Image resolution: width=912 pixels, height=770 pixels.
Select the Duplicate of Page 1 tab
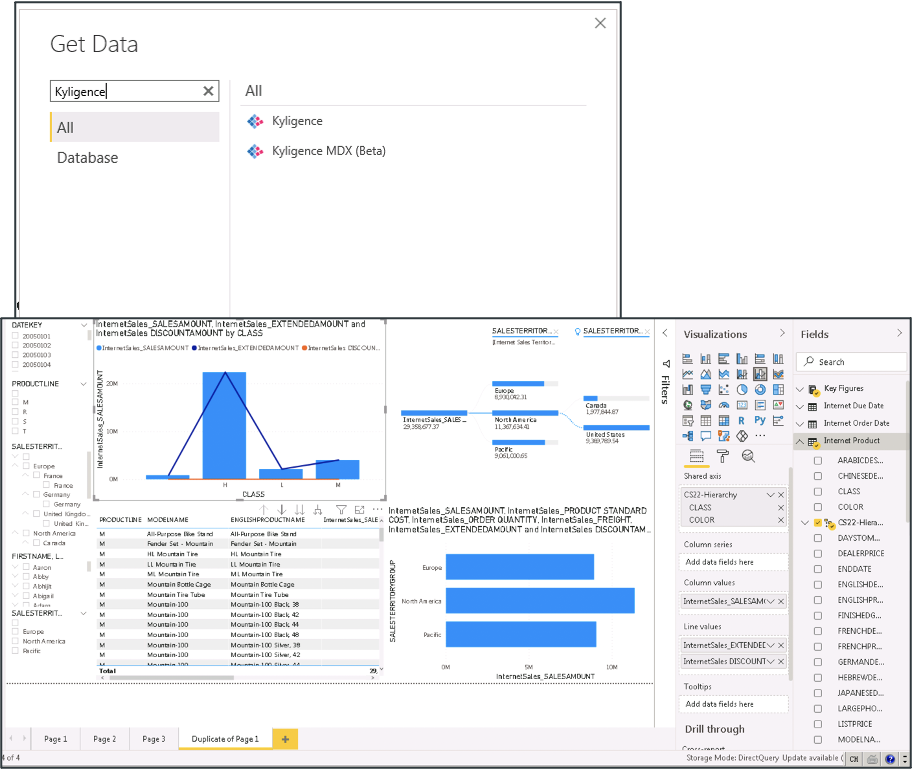(225, 739)
